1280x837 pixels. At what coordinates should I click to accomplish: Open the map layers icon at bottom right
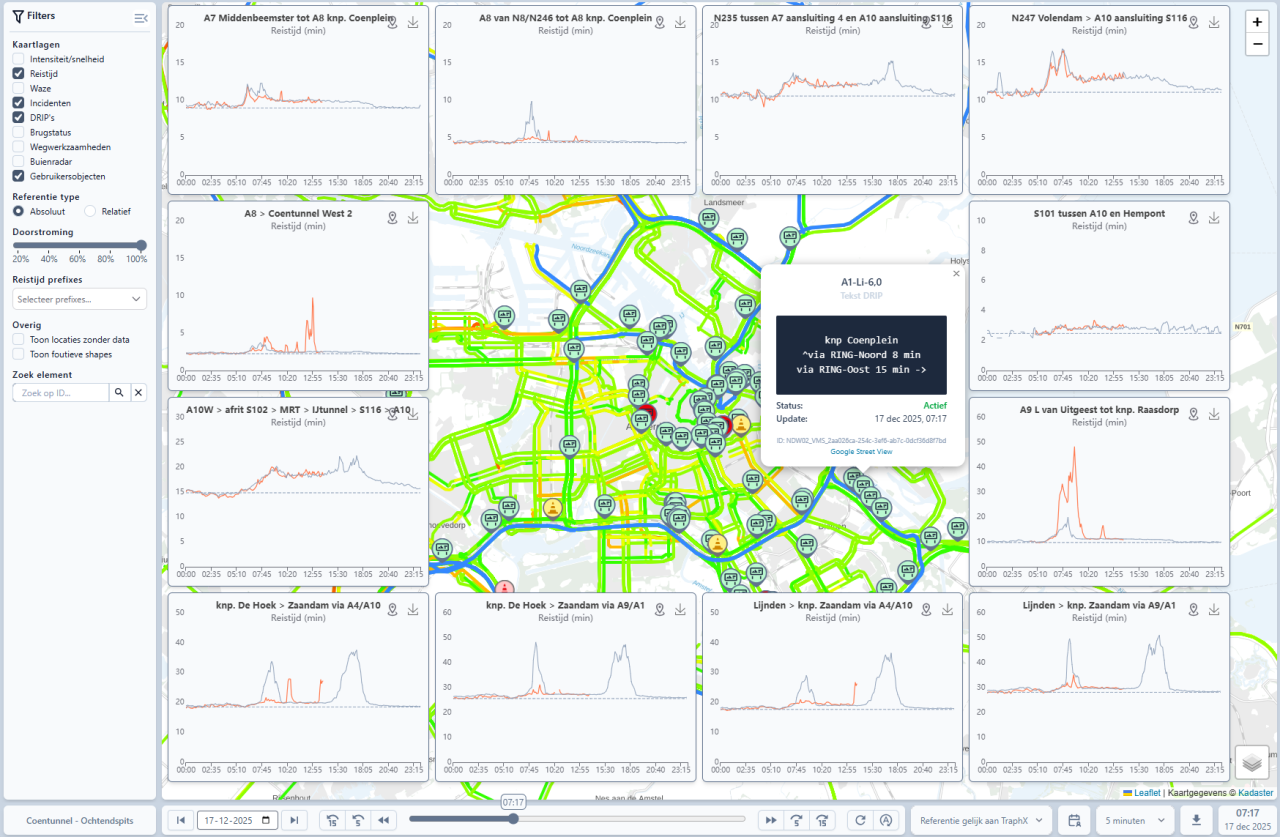1251,762
